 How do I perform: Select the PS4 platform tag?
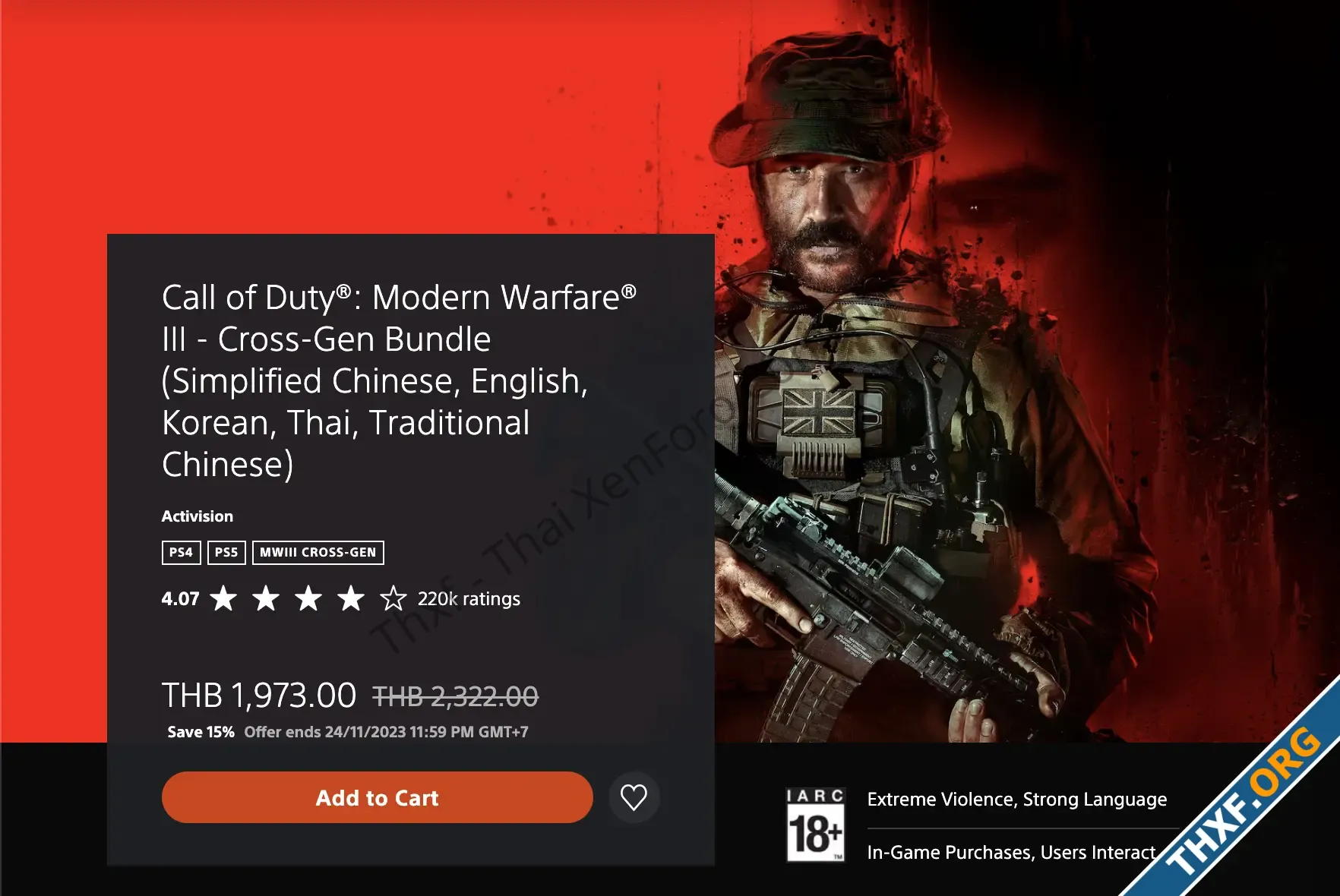click(181, 552)
